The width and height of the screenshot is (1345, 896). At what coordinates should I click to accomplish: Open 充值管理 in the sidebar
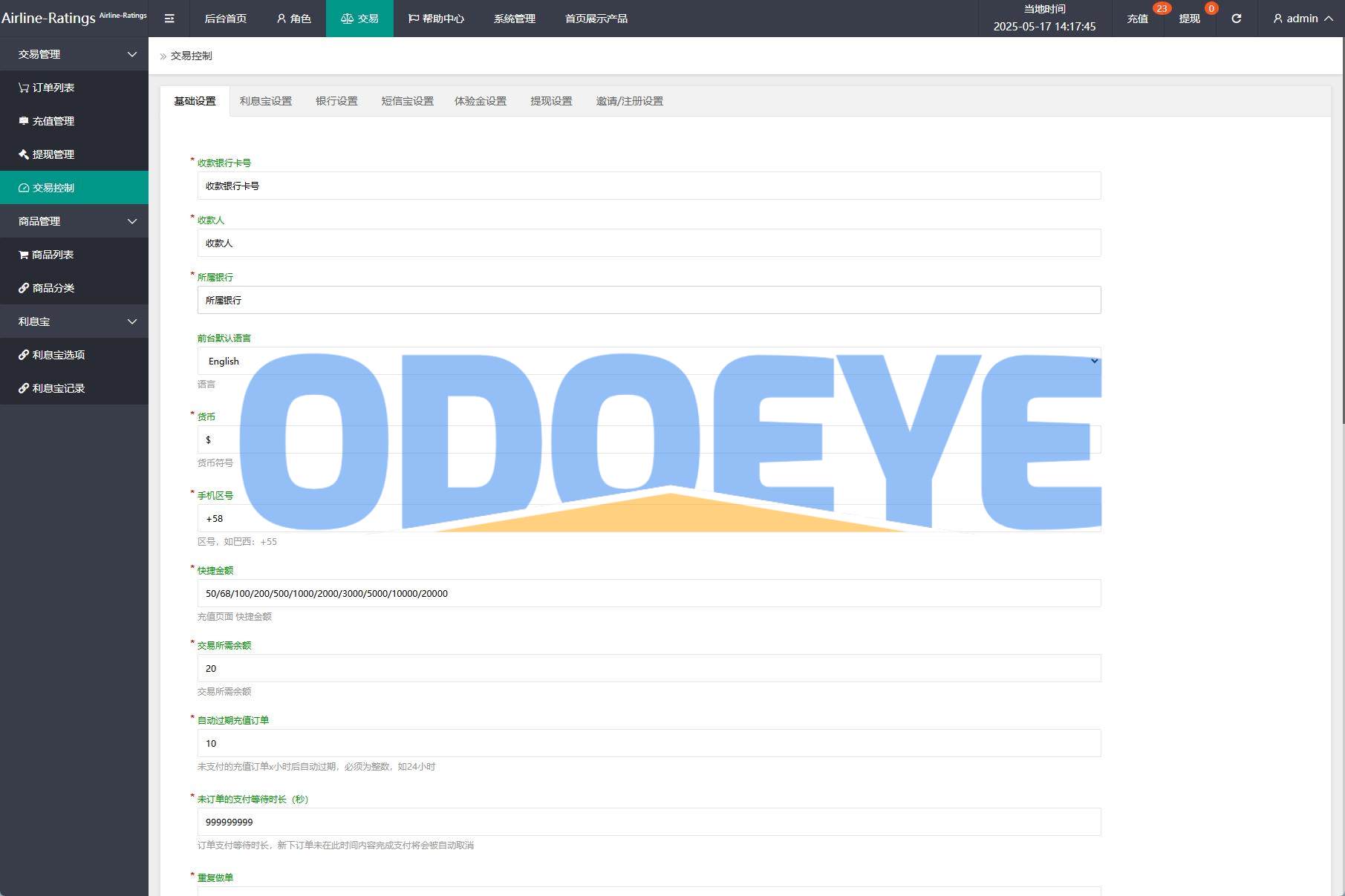[74, 121]
